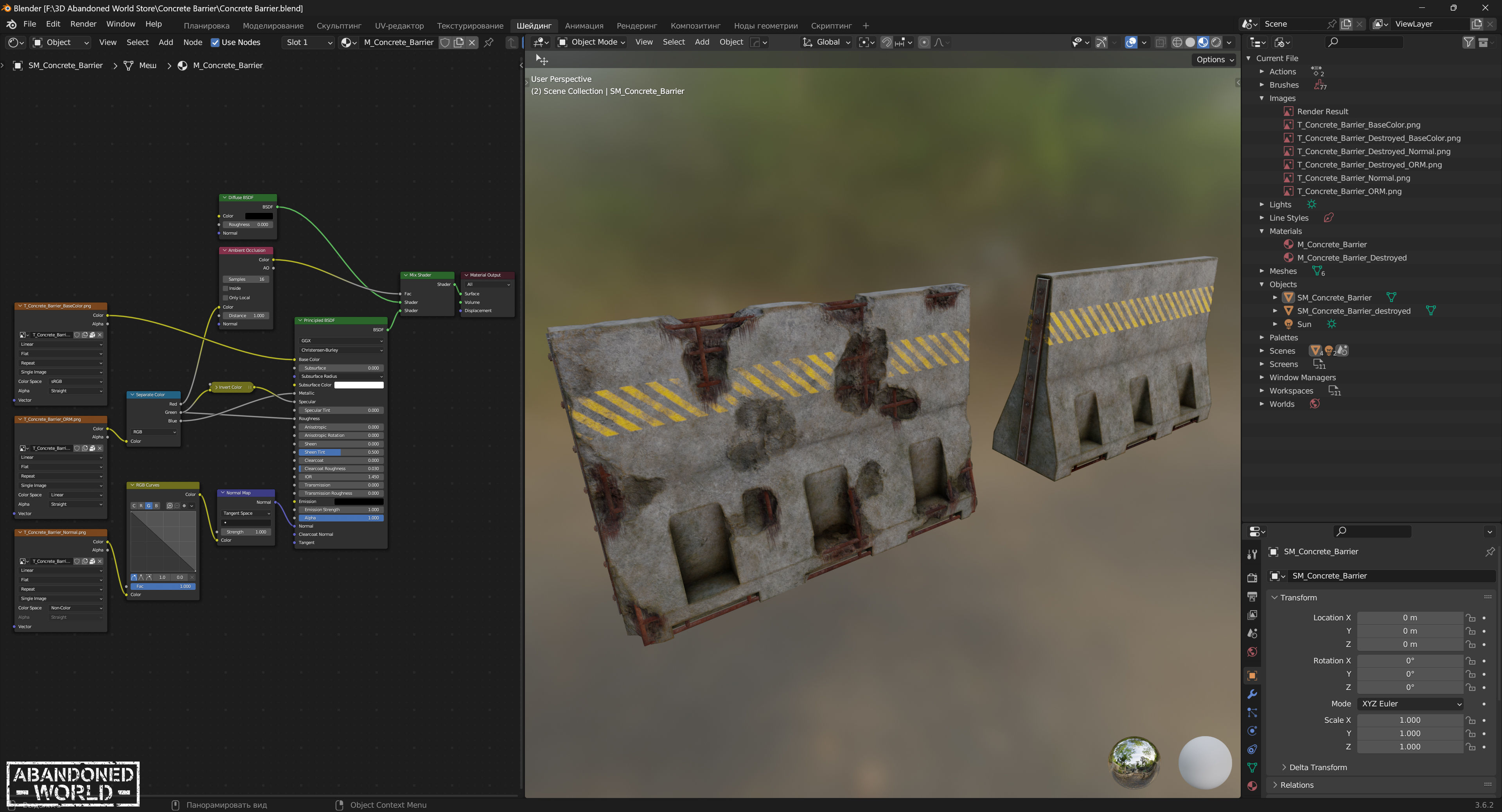Toggle proportional editing
Viewport: 1502px width, 812px height.
[924, 43]
